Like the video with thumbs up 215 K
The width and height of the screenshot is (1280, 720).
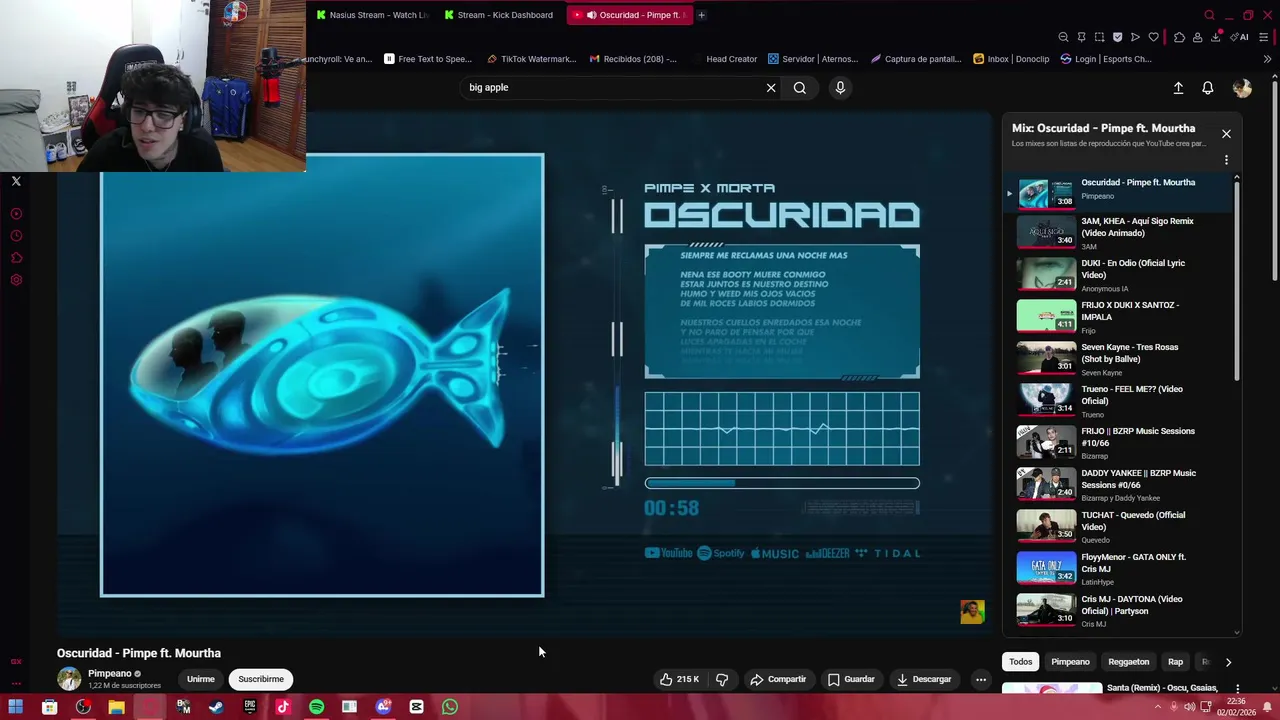tap(679, 679)
